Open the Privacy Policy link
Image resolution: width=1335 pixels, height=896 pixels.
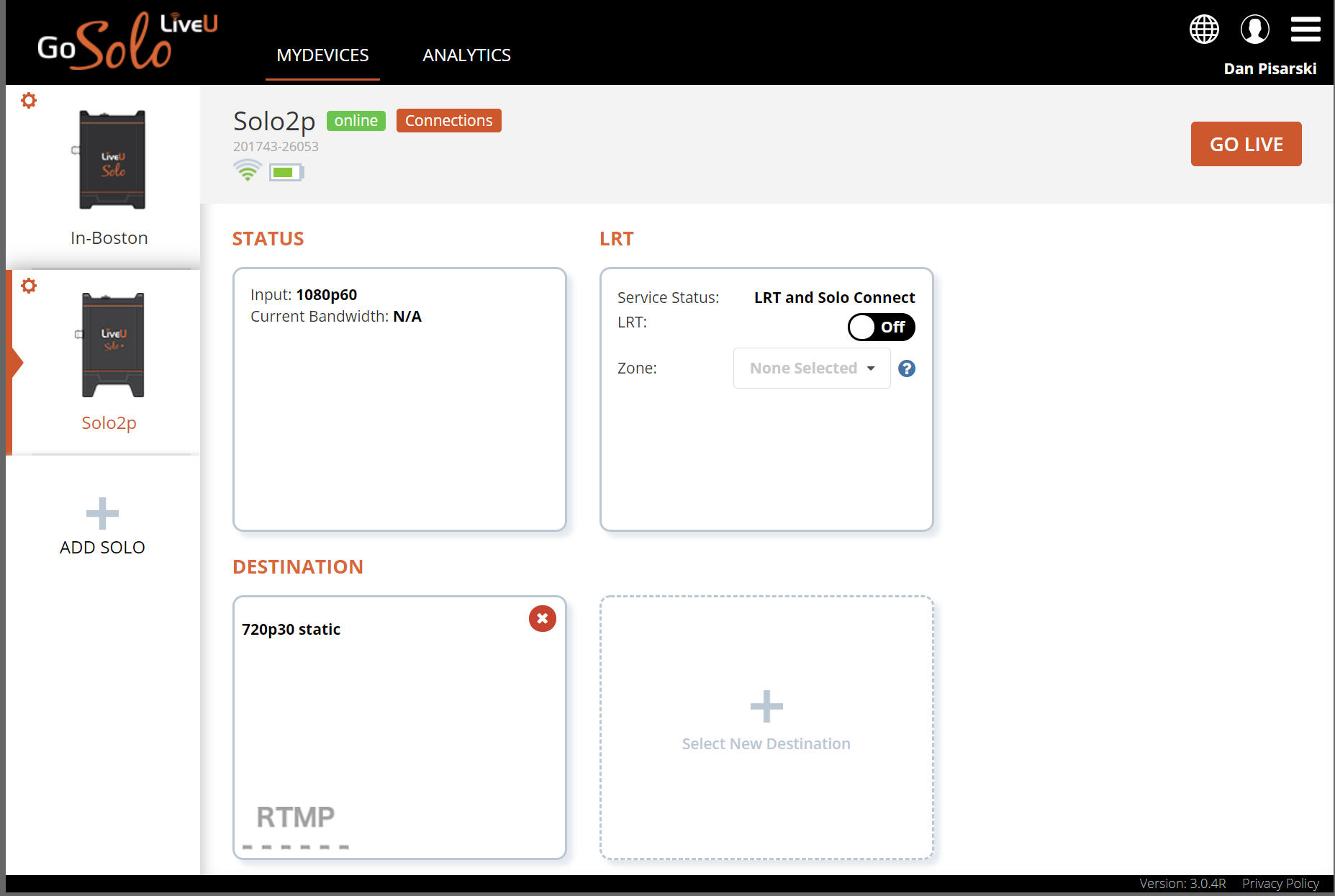[x=1280, y=884]
